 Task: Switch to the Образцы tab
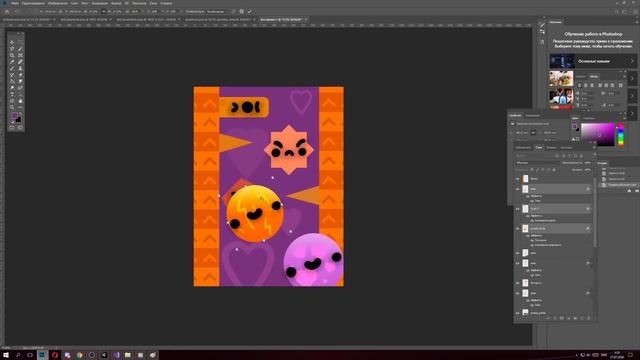588,118
